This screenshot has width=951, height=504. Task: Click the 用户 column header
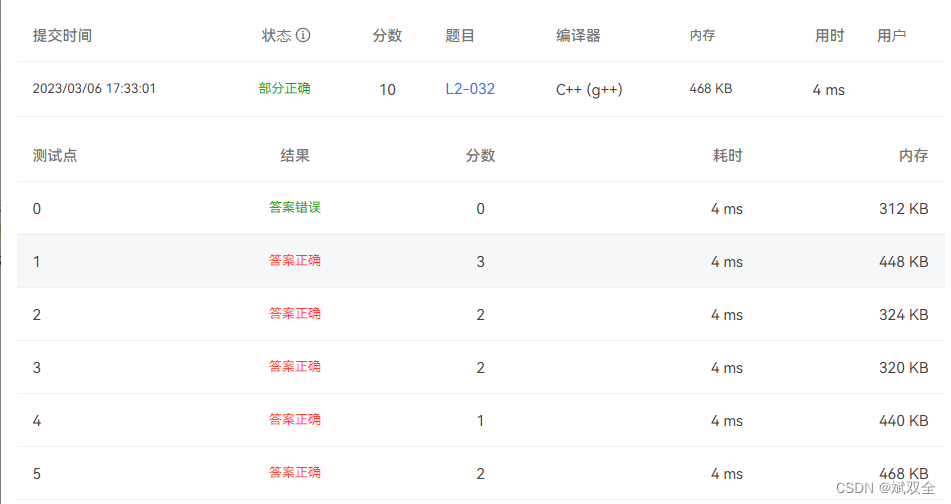(x=892, y=36)
